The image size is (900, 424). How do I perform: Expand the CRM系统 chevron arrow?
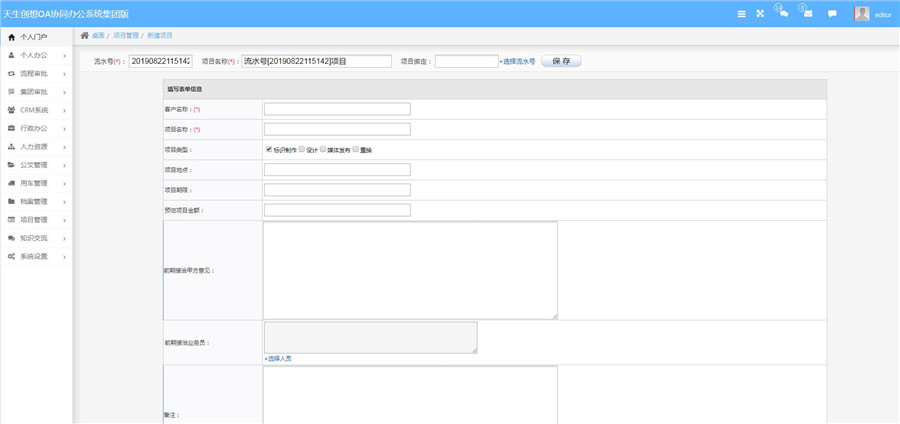click(x=64, y=111)
